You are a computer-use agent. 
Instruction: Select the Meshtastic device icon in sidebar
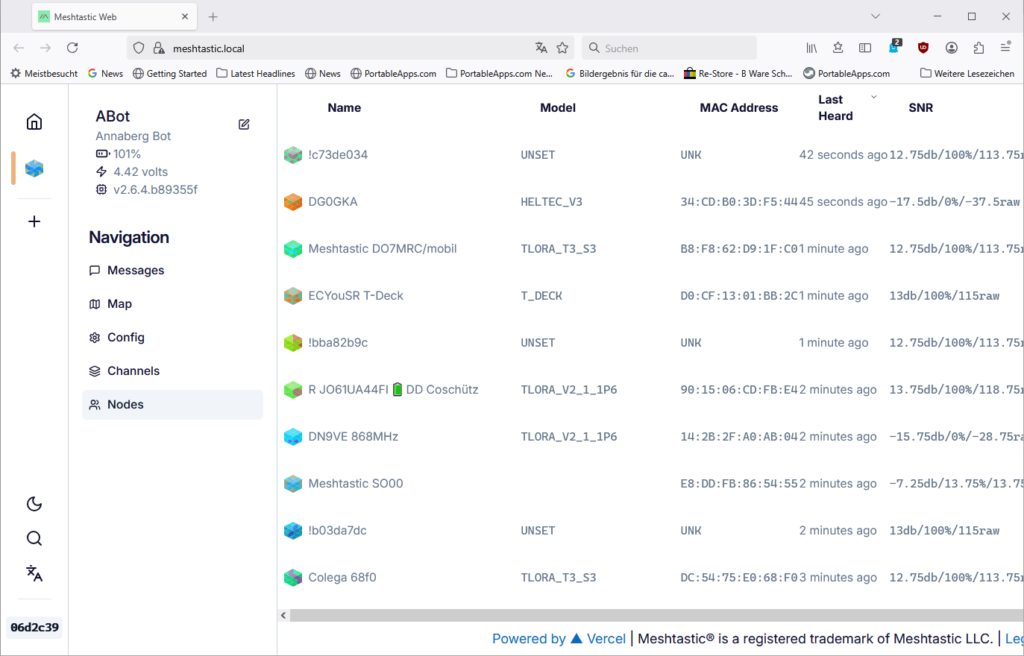click(34, 168)
